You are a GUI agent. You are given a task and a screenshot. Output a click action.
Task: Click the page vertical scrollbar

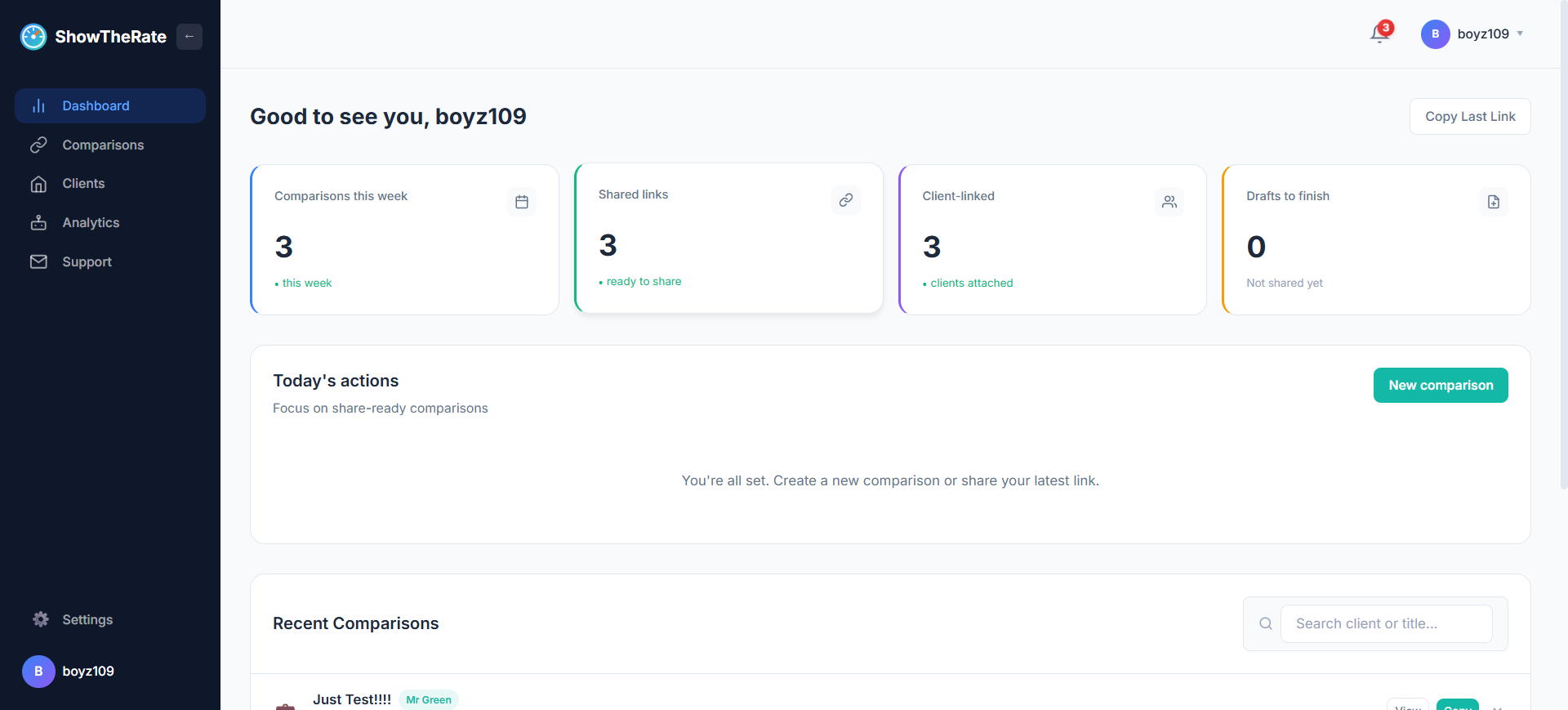click(1564, 245)
